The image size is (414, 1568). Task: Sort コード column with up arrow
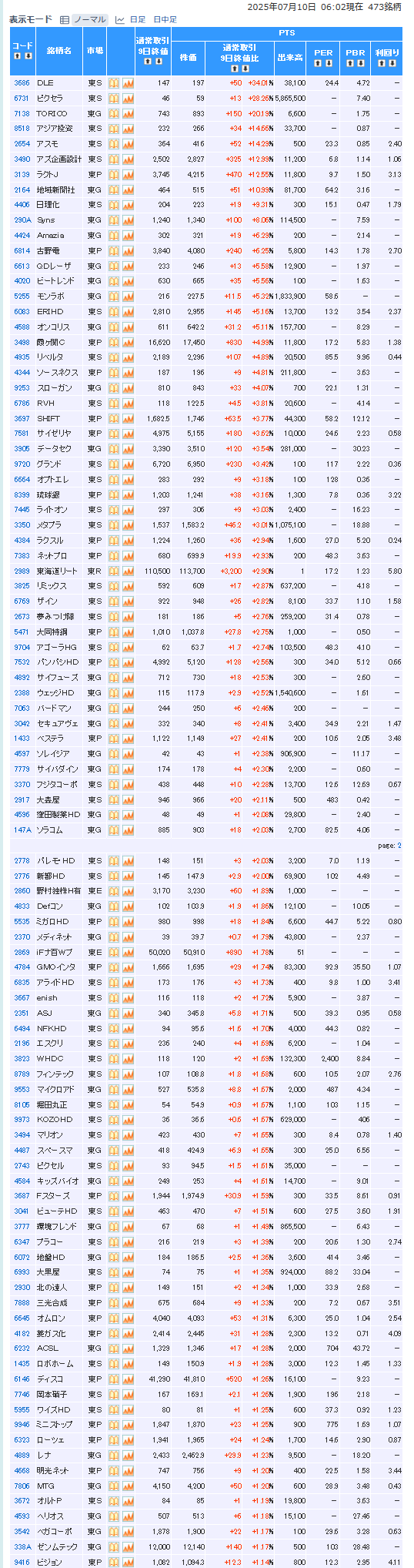(18, 56)
